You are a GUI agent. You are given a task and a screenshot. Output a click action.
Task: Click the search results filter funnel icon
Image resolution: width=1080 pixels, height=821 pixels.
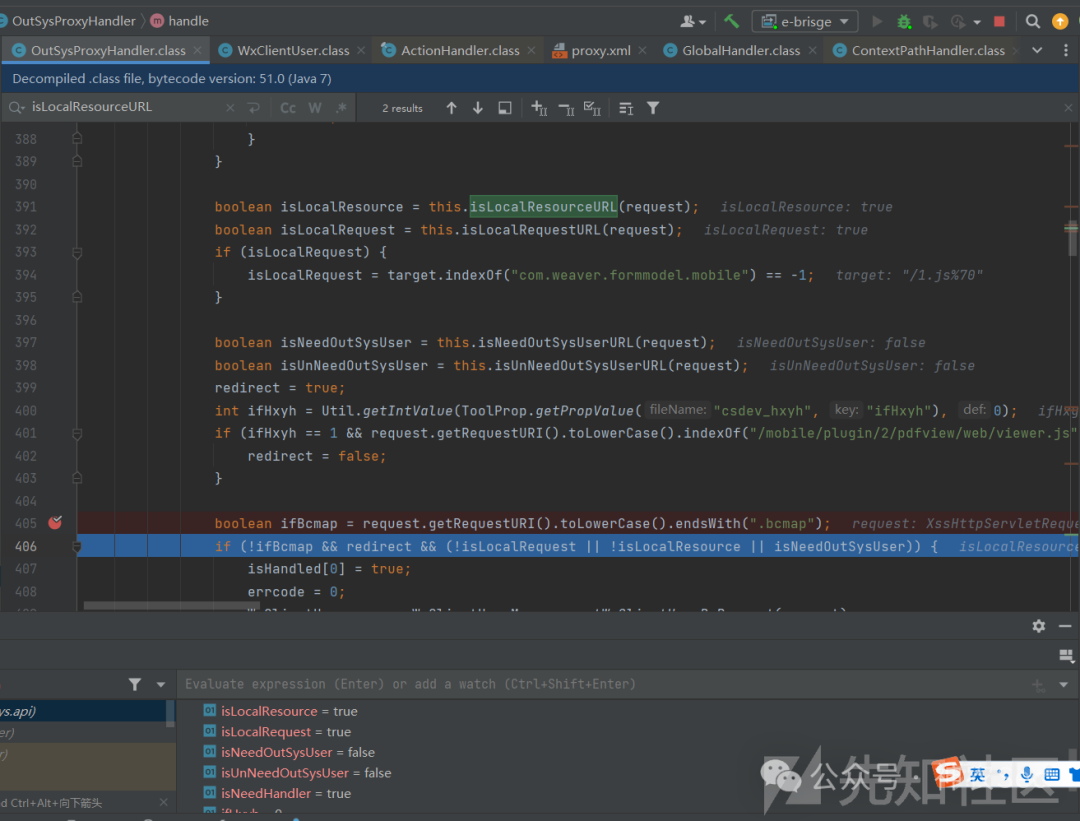[x=653, y=108]
